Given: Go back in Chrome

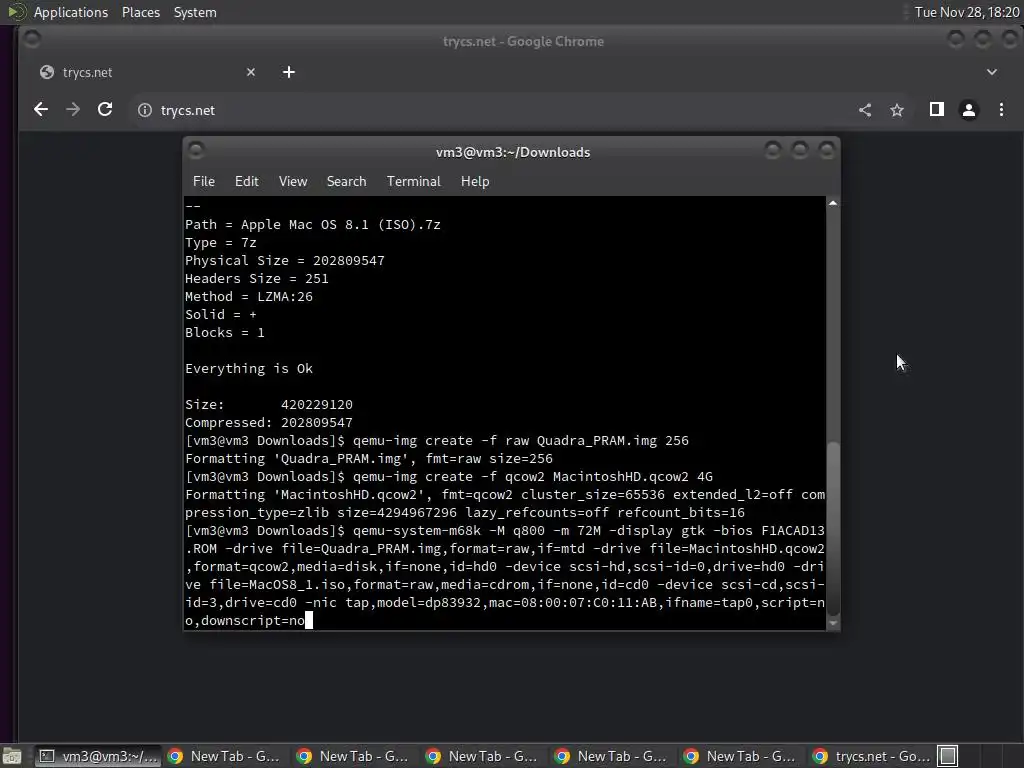Looking at the screenshot, I should 40,110.
